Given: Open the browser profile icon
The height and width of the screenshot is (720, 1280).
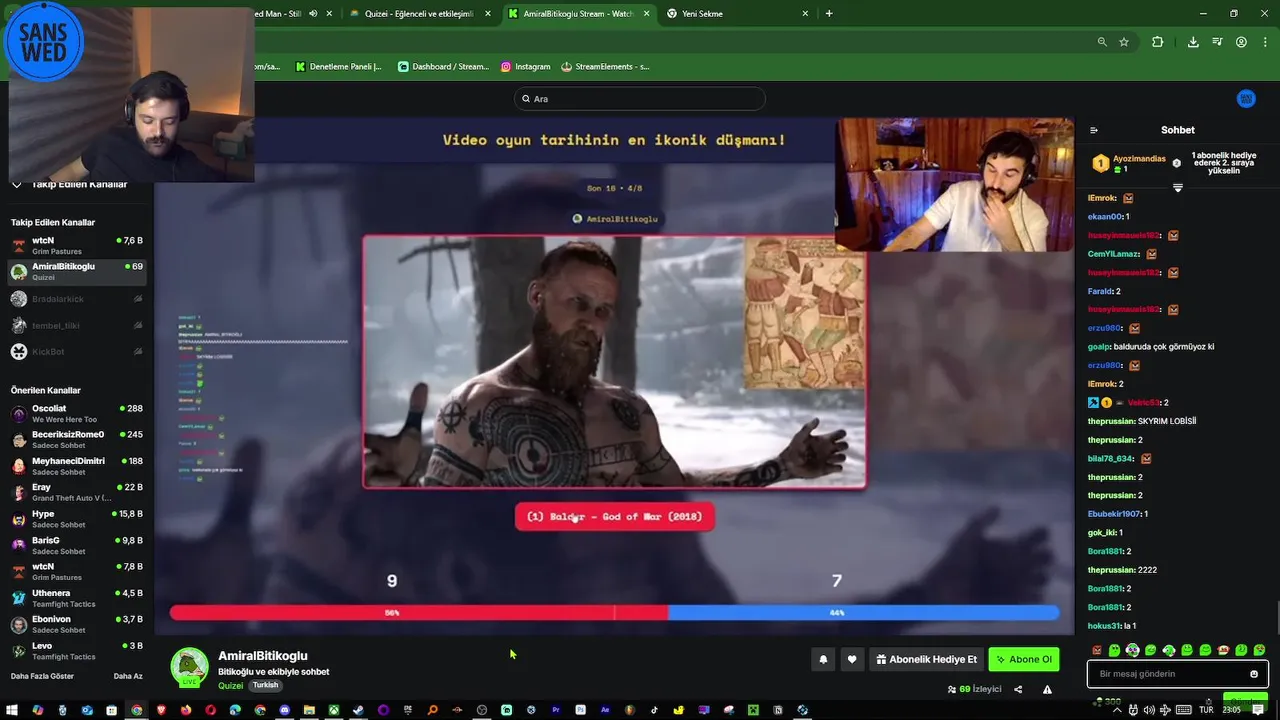Looking at the screenshot, I should 1241,42.
